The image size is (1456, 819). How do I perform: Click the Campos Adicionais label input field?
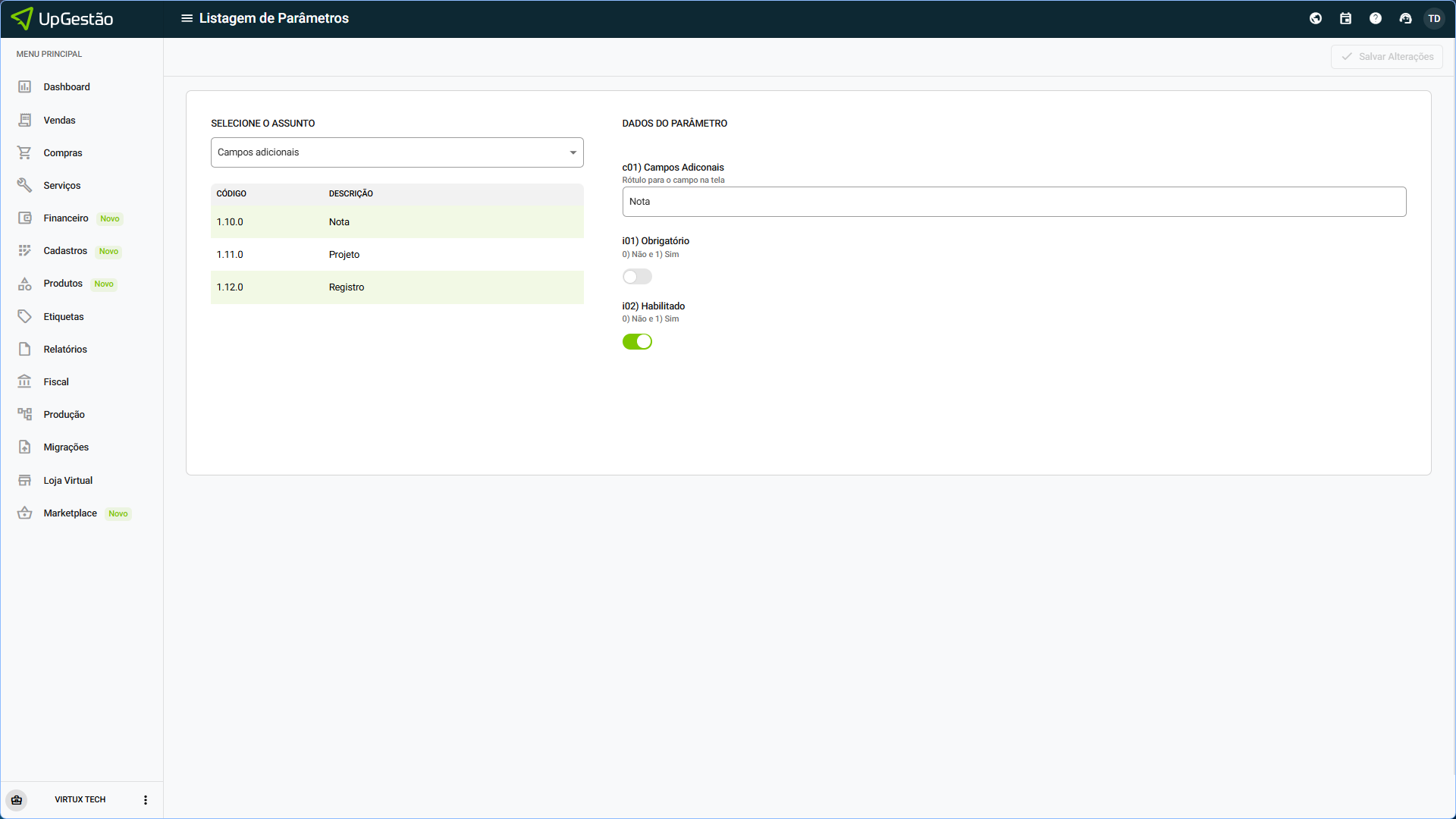[x=1013, y=202]
